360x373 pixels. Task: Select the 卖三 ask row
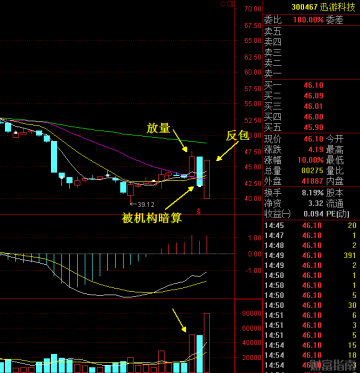click(x=311, y=52)
